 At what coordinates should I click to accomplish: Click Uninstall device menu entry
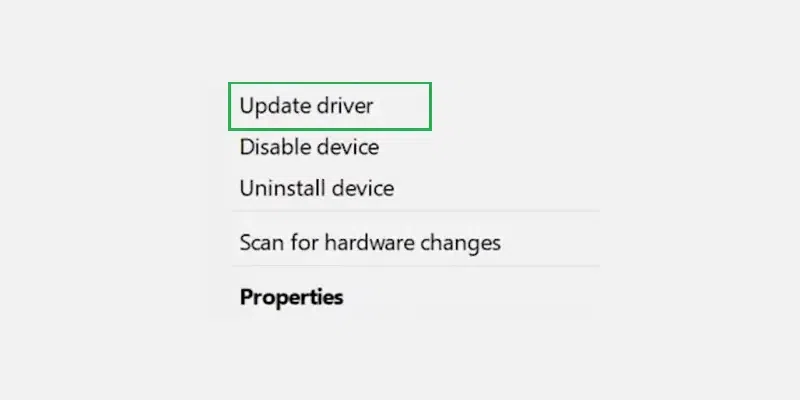tap(317, 188)
